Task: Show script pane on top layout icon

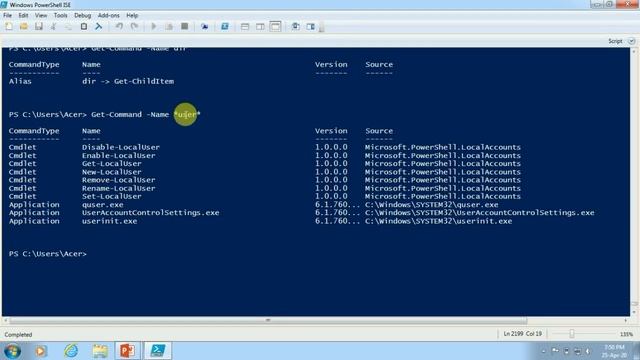Action: point(245,27)
